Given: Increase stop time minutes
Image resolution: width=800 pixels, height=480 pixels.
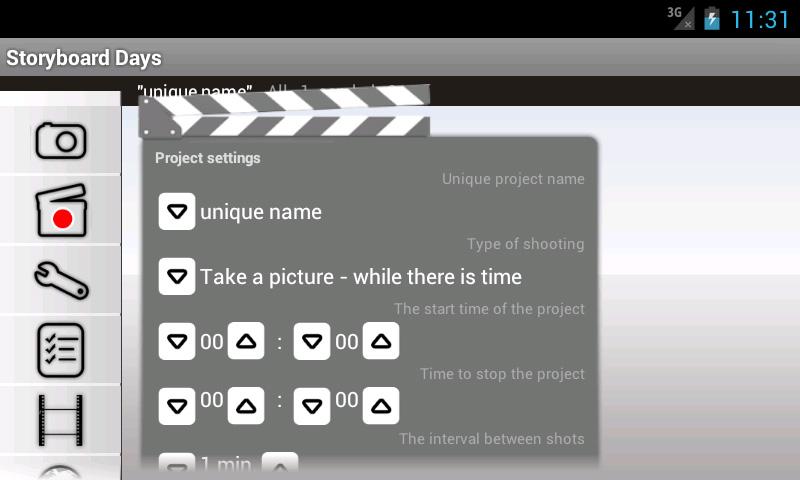Looking at the screenshot, I should point(381,406).
